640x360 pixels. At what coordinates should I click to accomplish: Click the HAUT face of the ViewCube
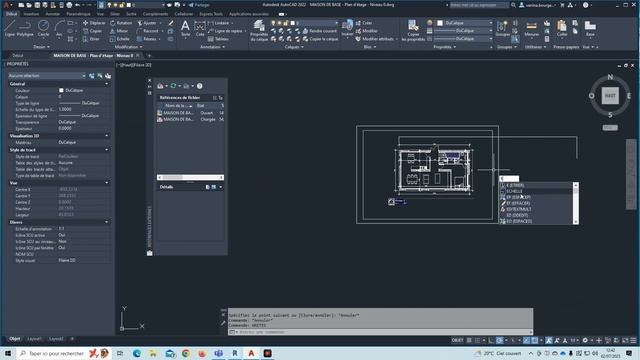pyautogui.click(x=610, y=96)
